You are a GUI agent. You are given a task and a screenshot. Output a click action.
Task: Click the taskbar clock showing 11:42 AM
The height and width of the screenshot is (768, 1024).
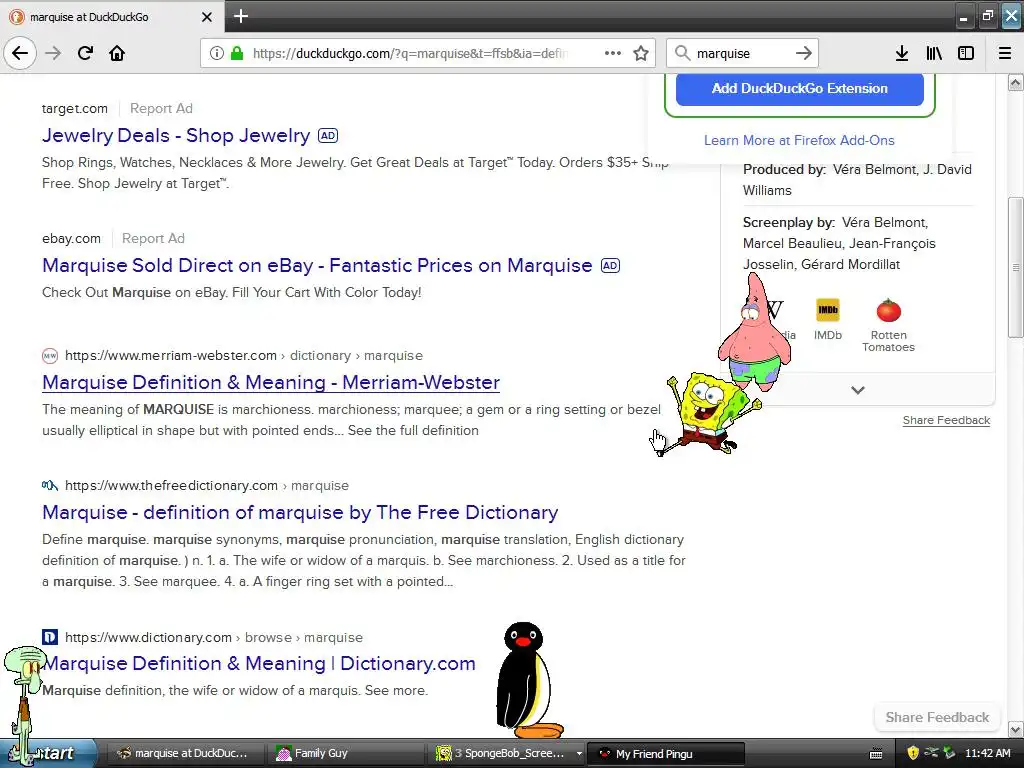click(x=987, y=753)
